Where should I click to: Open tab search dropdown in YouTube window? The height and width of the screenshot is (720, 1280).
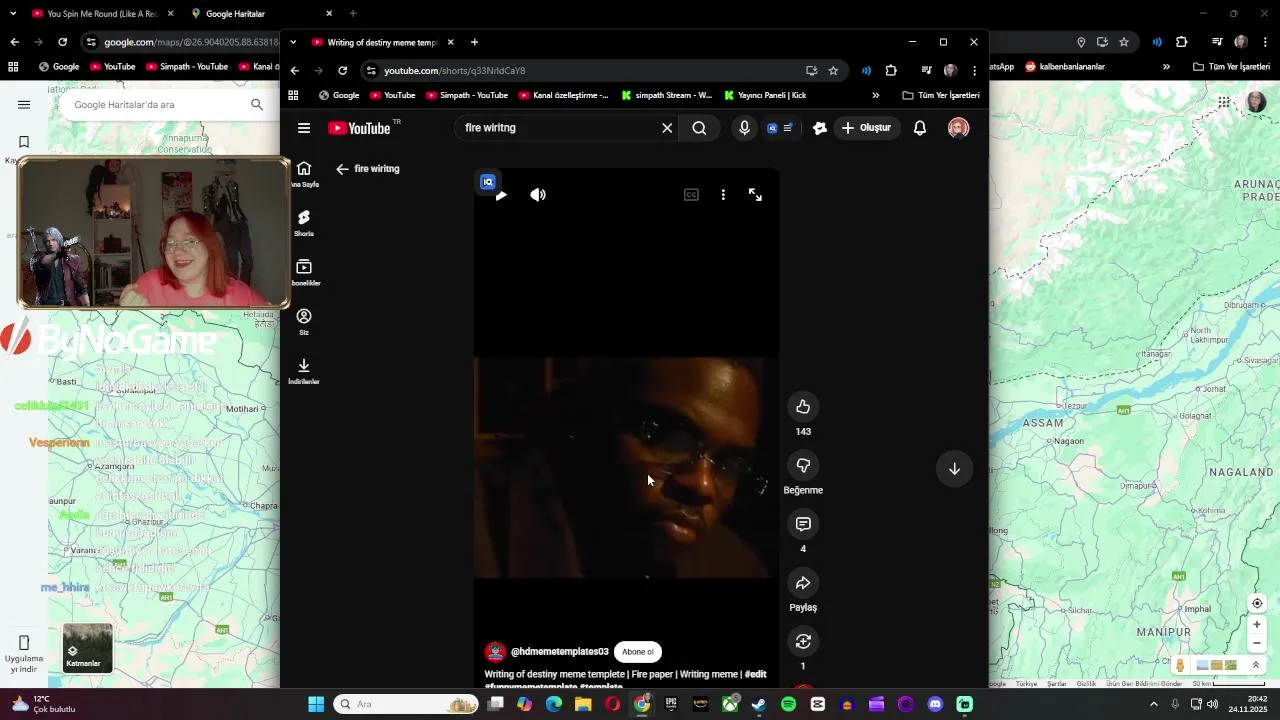point(293,42)
